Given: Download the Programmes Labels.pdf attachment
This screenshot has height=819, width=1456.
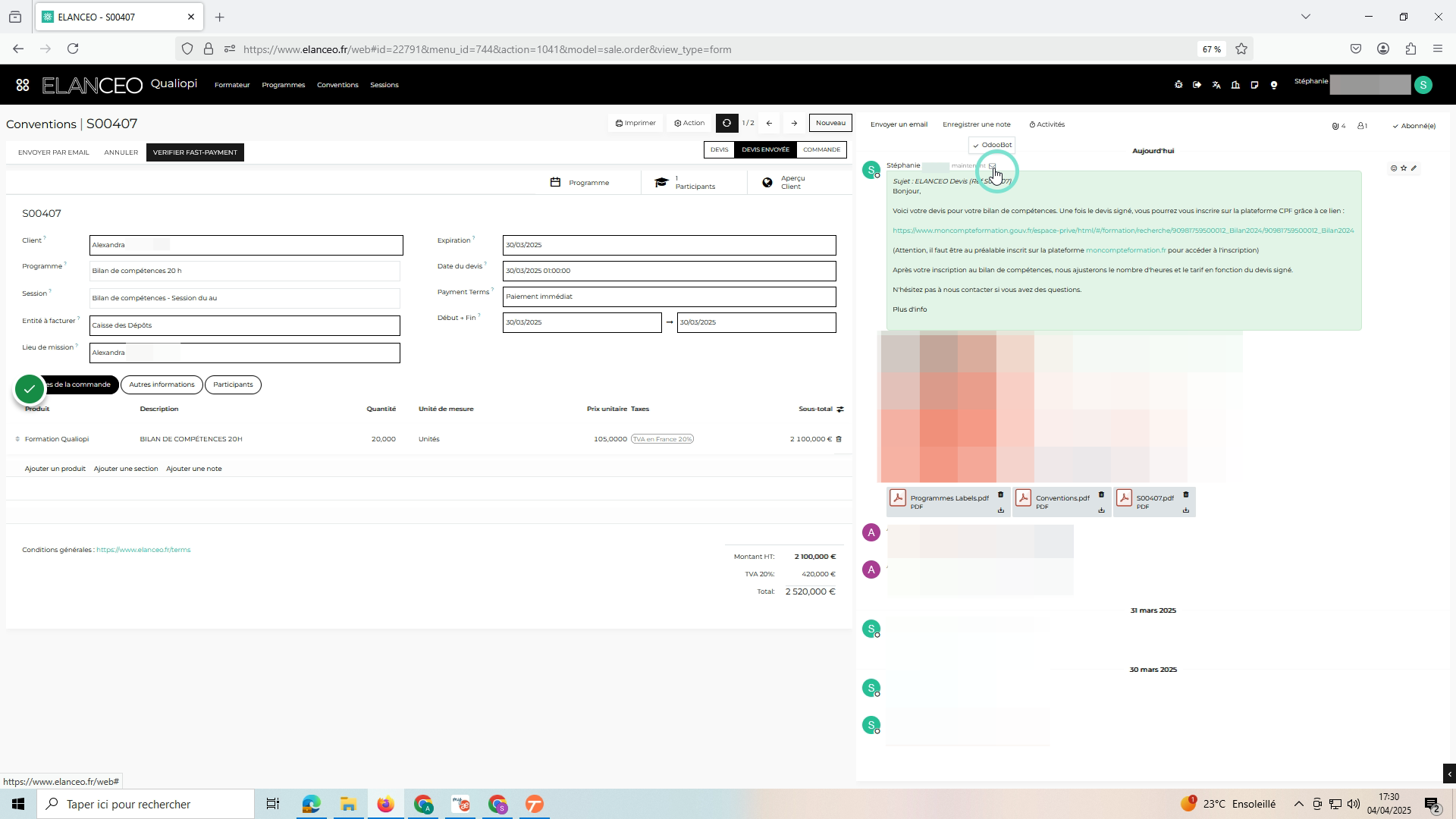Looking at the screenshot, I should point(1001,510).
